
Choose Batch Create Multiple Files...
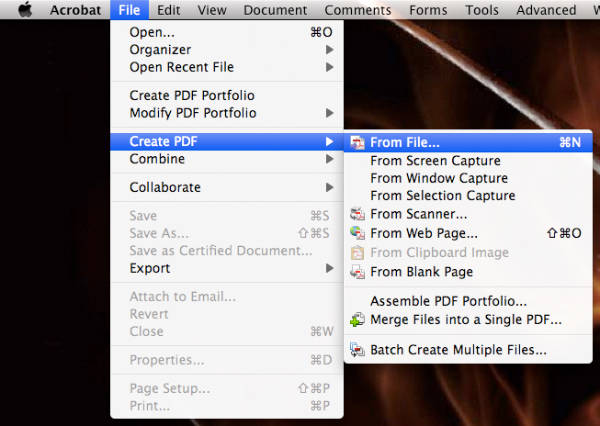[468, 350]
